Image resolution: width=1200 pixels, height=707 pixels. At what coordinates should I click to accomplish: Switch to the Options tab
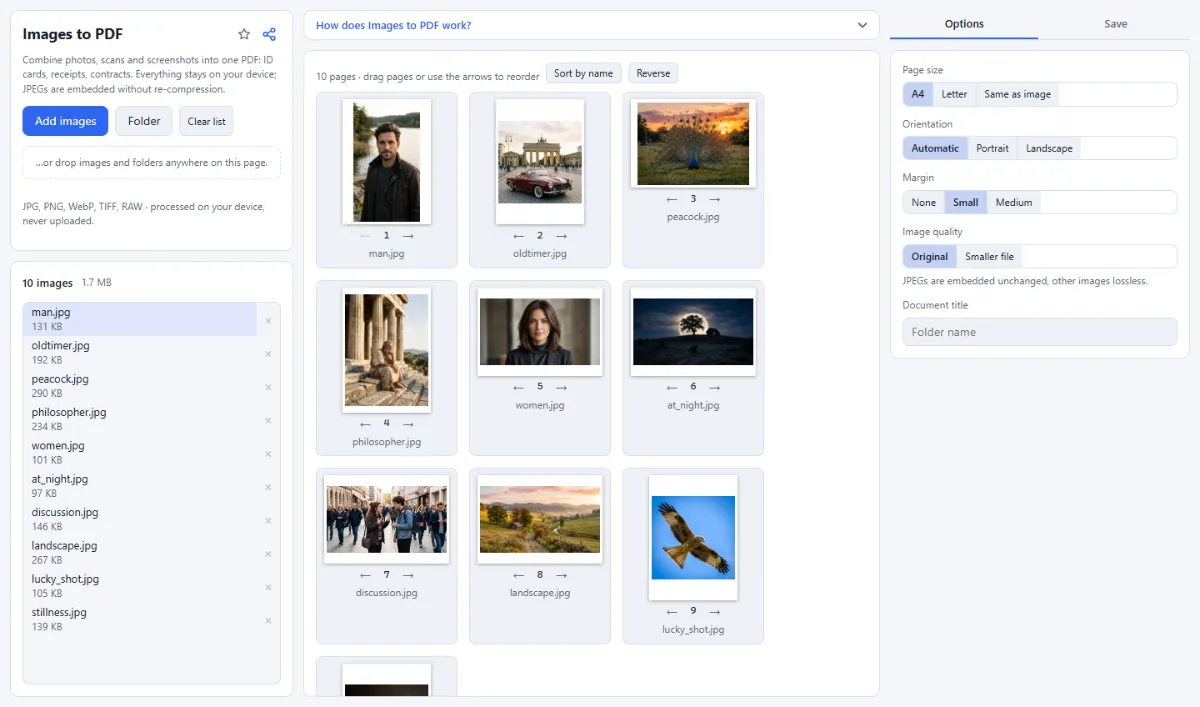tap(964, 24)
